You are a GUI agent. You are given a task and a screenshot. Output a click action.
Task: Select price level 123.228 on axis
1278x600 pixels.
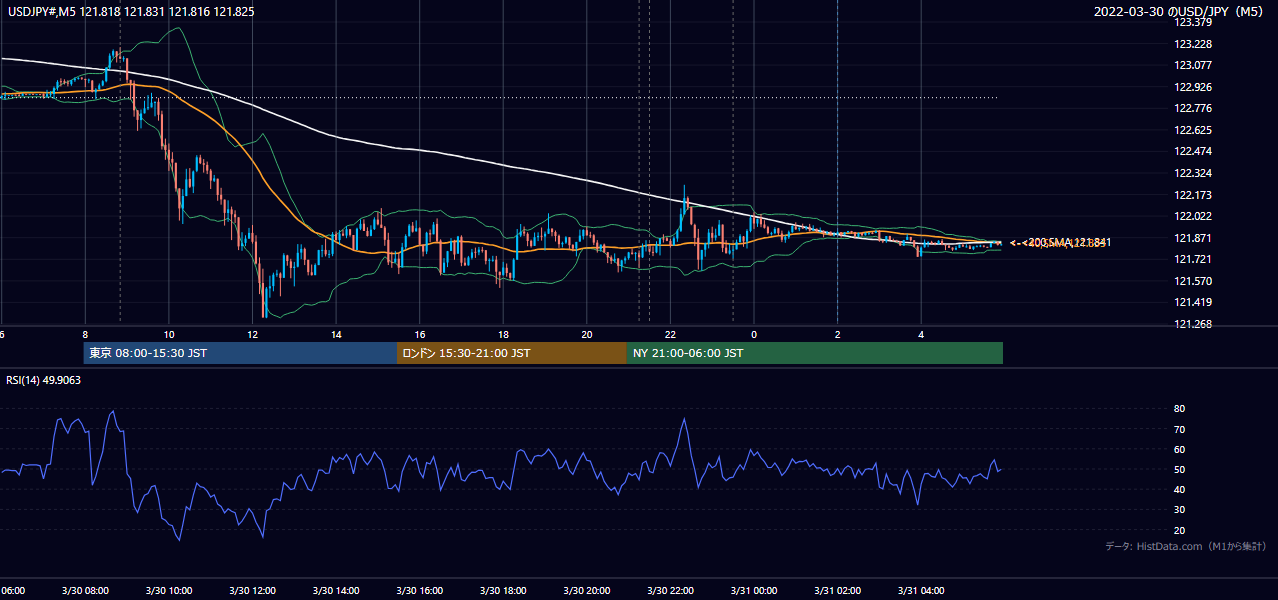coord(1192,44)
